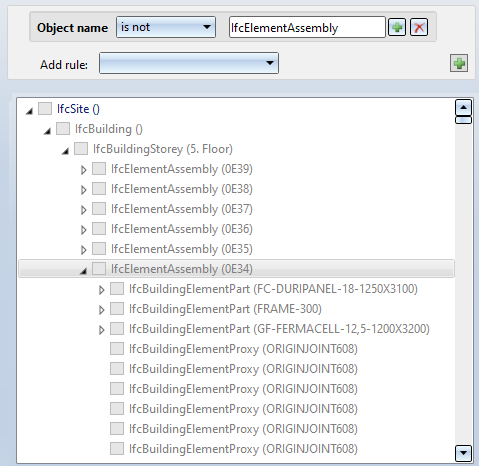
Task: Collapse the IfcElementAssembly (0E34) node
Action: [84, 271]
